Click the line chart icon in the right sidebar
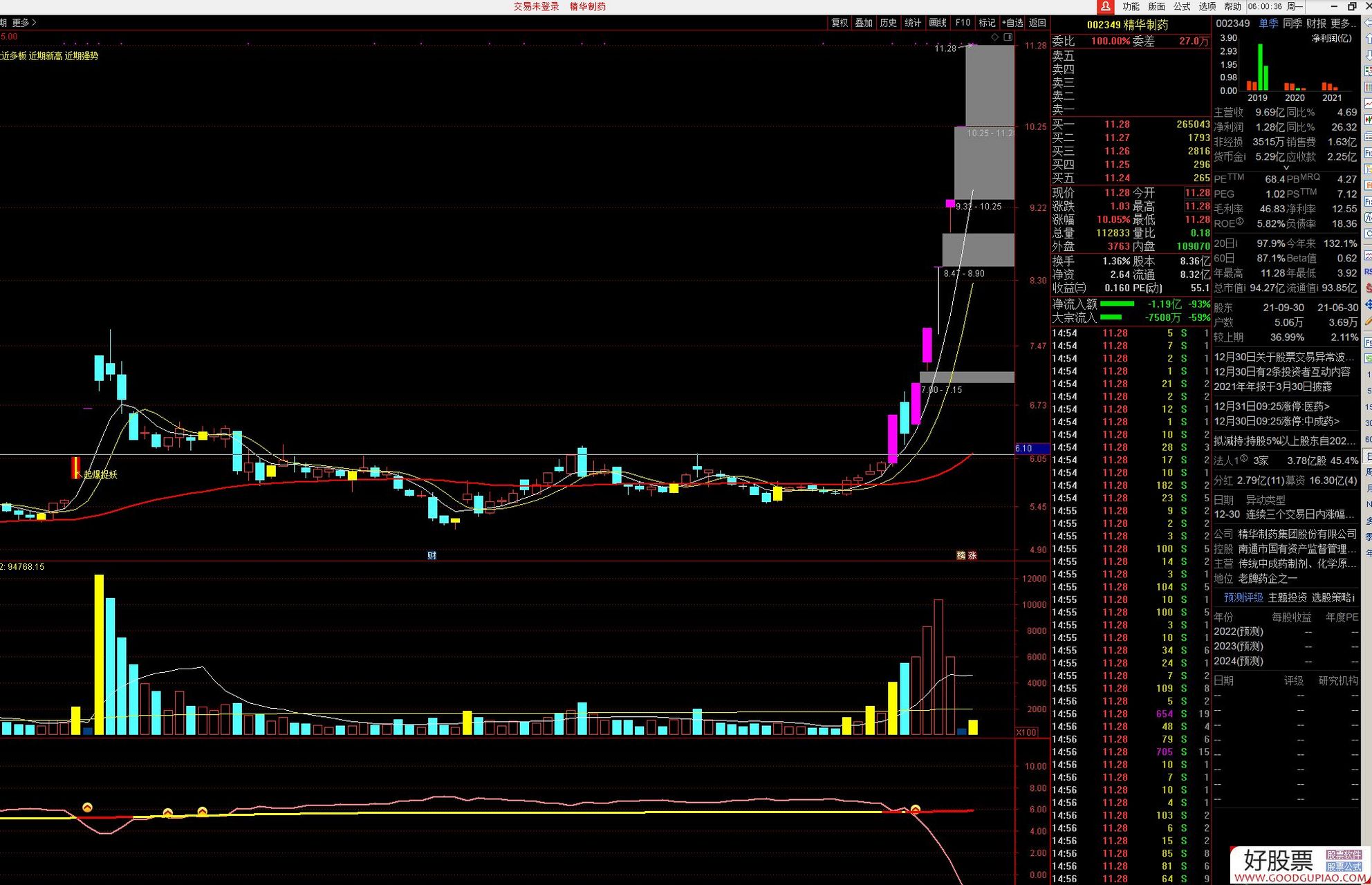Image resolution: width=1372 pixels, height=885 pixels. 1368,104
